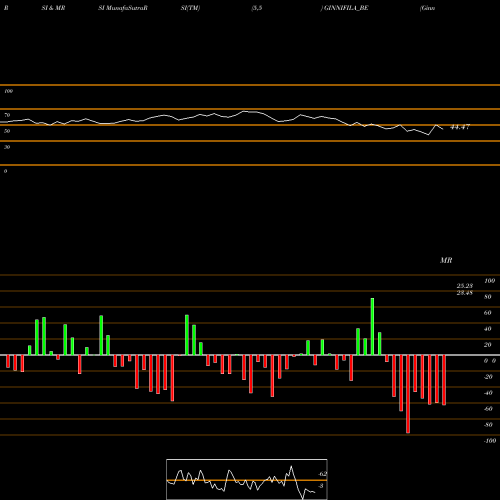Click the GINNIFILA_BE symbol text in the header
The width and height of the screenshot is (500, 500).
(346, 8)
